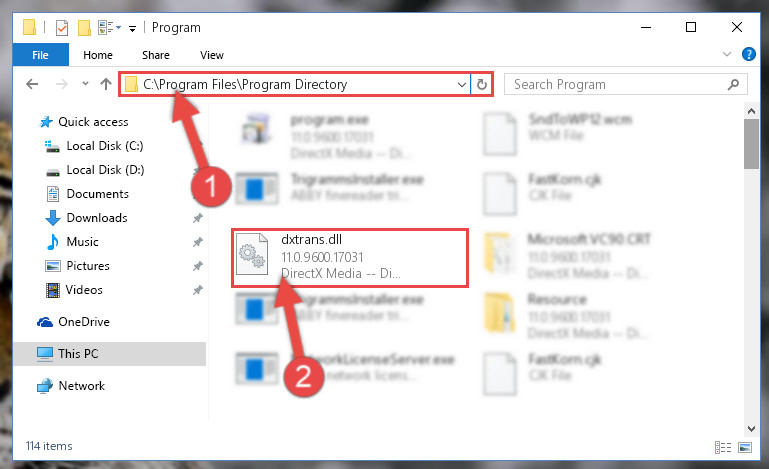
Task: Open Local Disk (C:) in sidebar
Action: [x=104, y=146]
